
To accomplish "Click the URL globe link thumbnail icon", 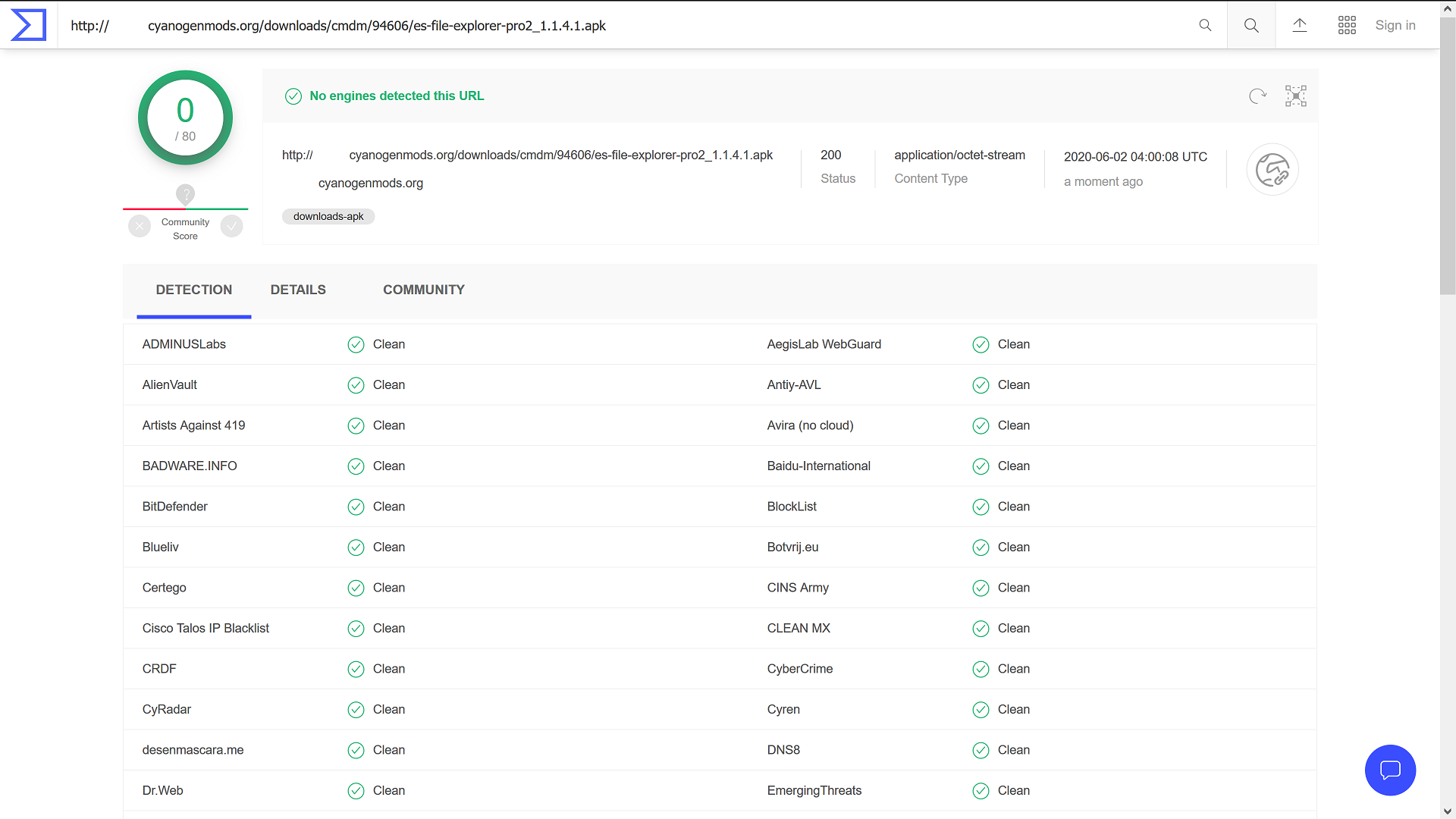I will tap(1272, 169).
